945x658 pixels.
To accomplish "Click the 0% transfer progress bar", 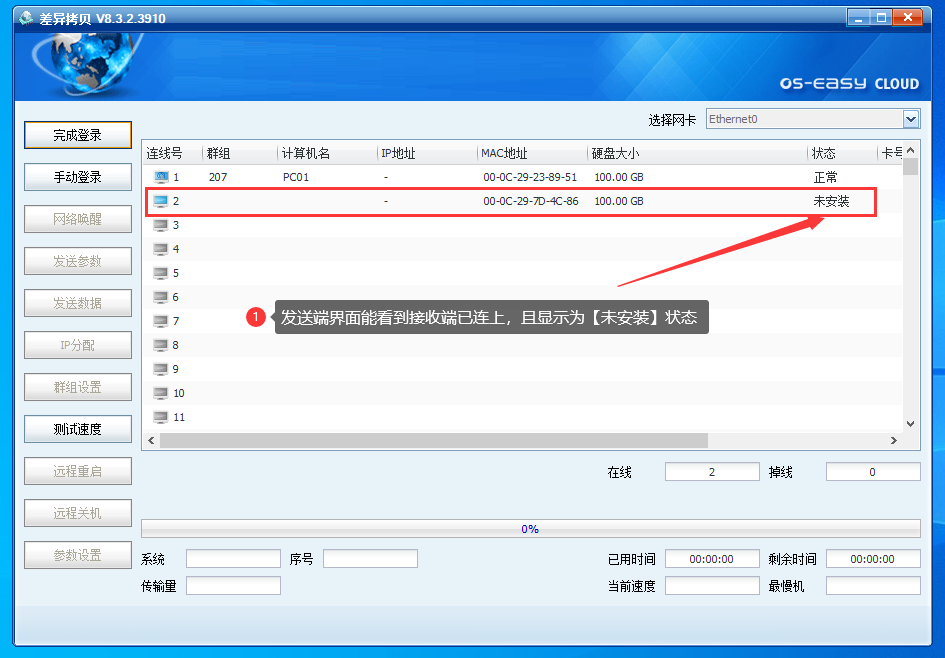I will [x=530, y=529].
